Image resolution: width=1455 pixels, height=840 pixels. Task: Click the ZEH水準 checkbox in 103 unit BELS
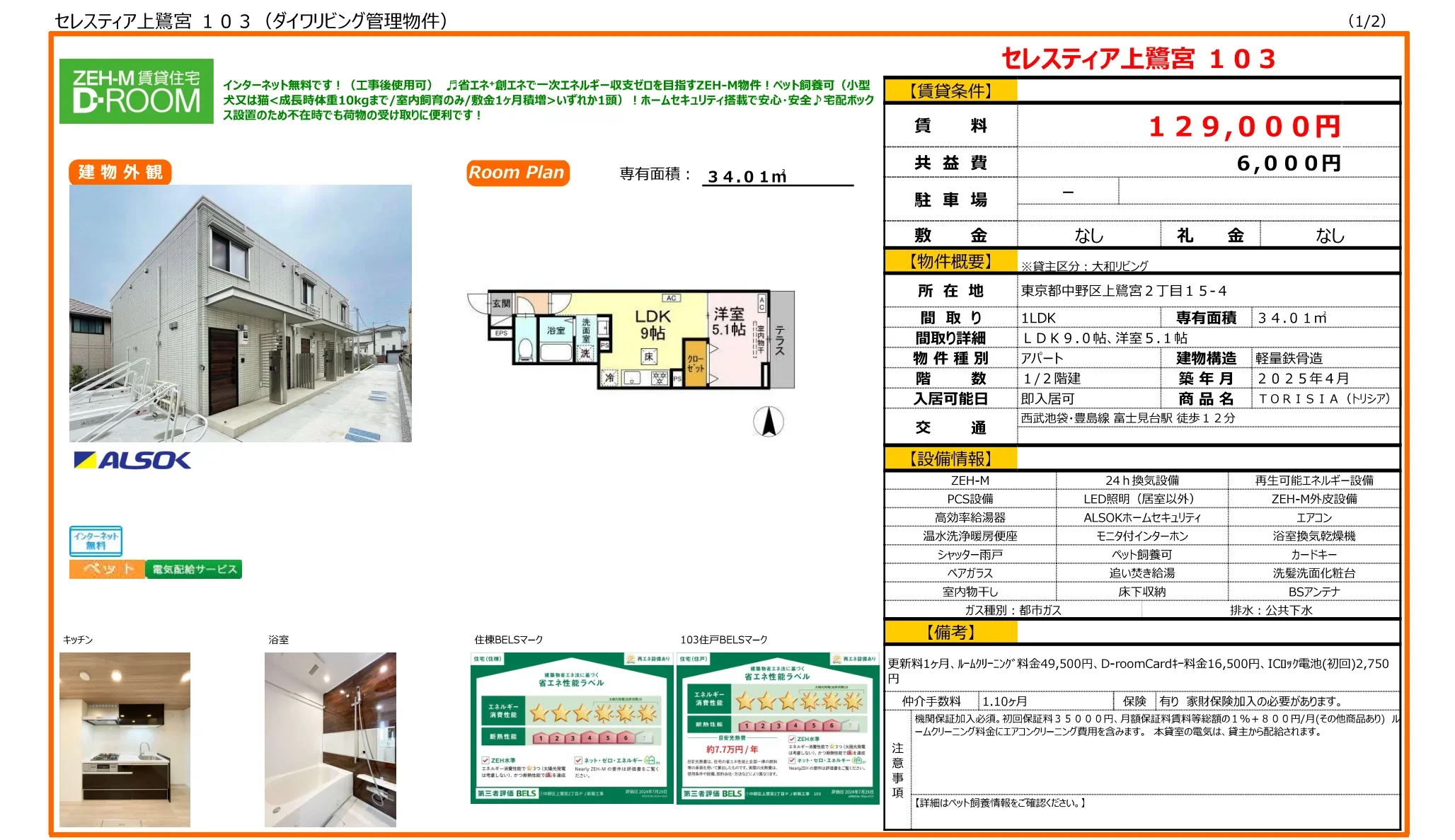(792, 739)
